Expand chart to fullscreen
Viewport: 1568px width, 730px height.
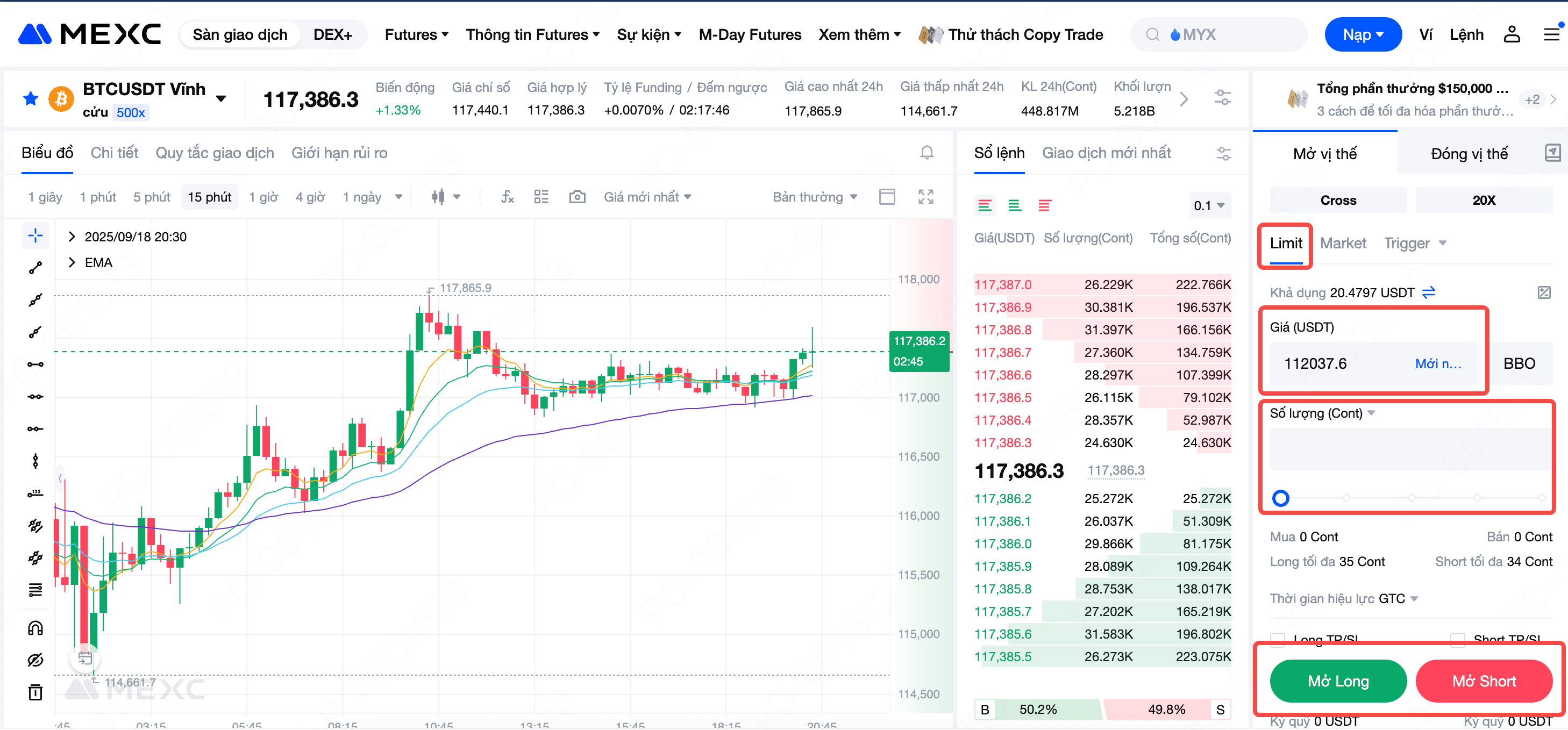coord(925,197)
